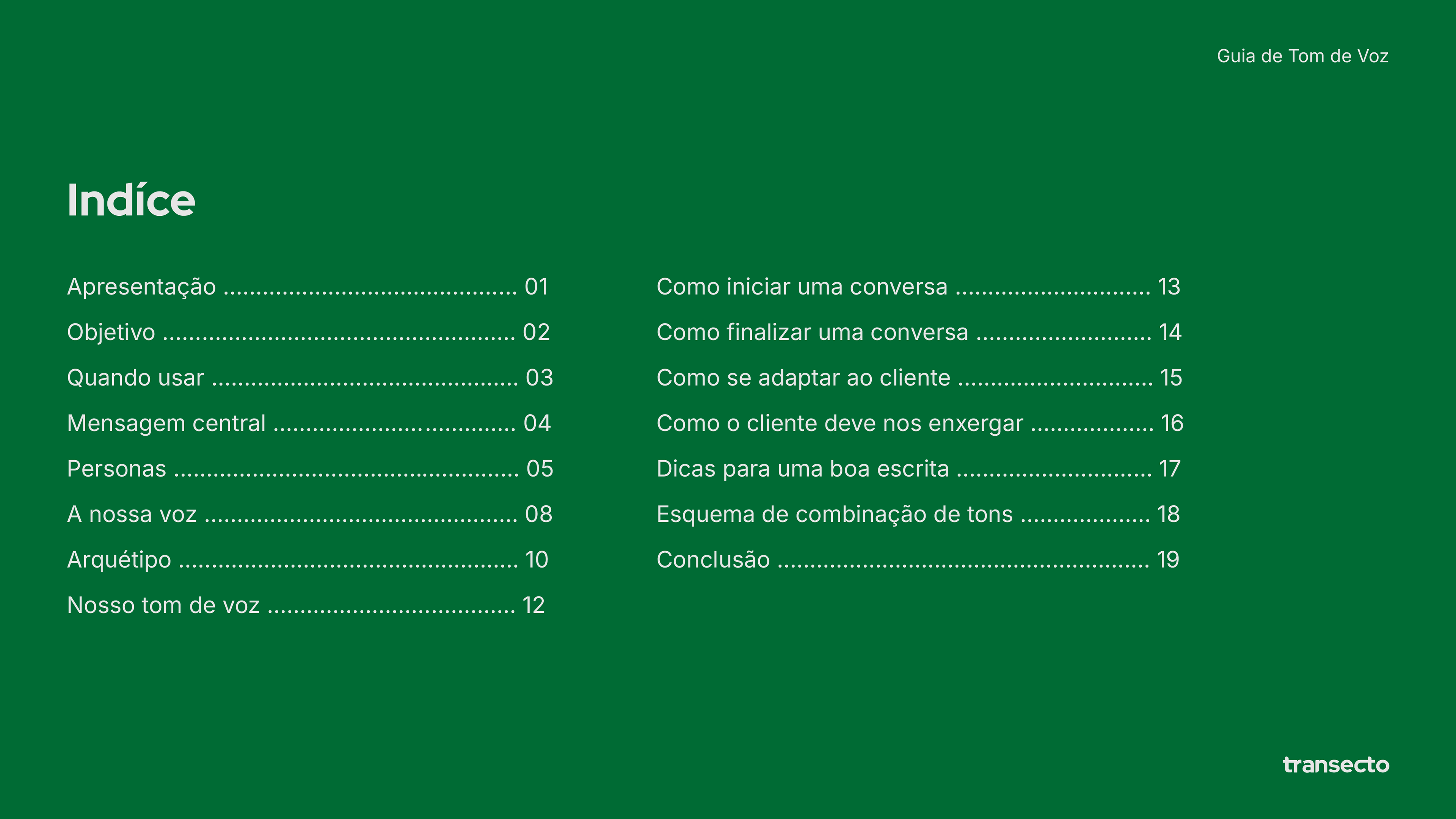Click the Indíce page title
This screenshot has width=1456, height=819.
tap(131, 200)
